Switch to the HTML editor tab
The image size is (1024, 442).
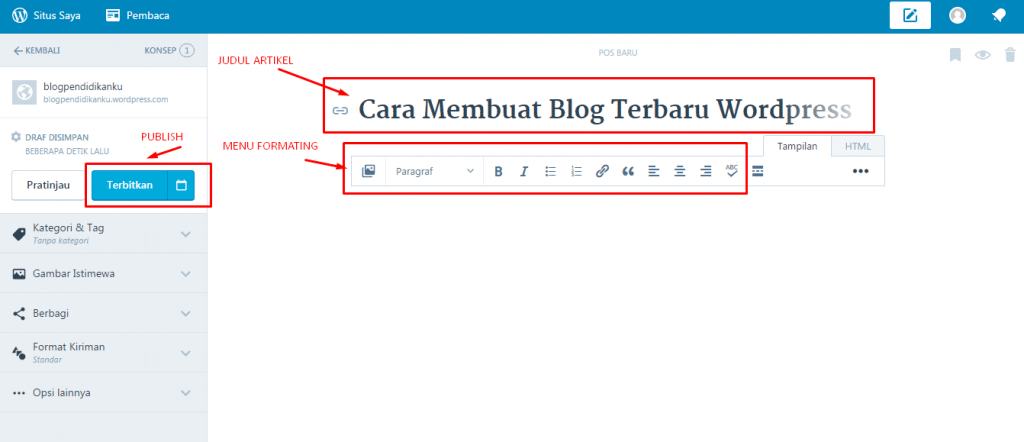point(858,146)
